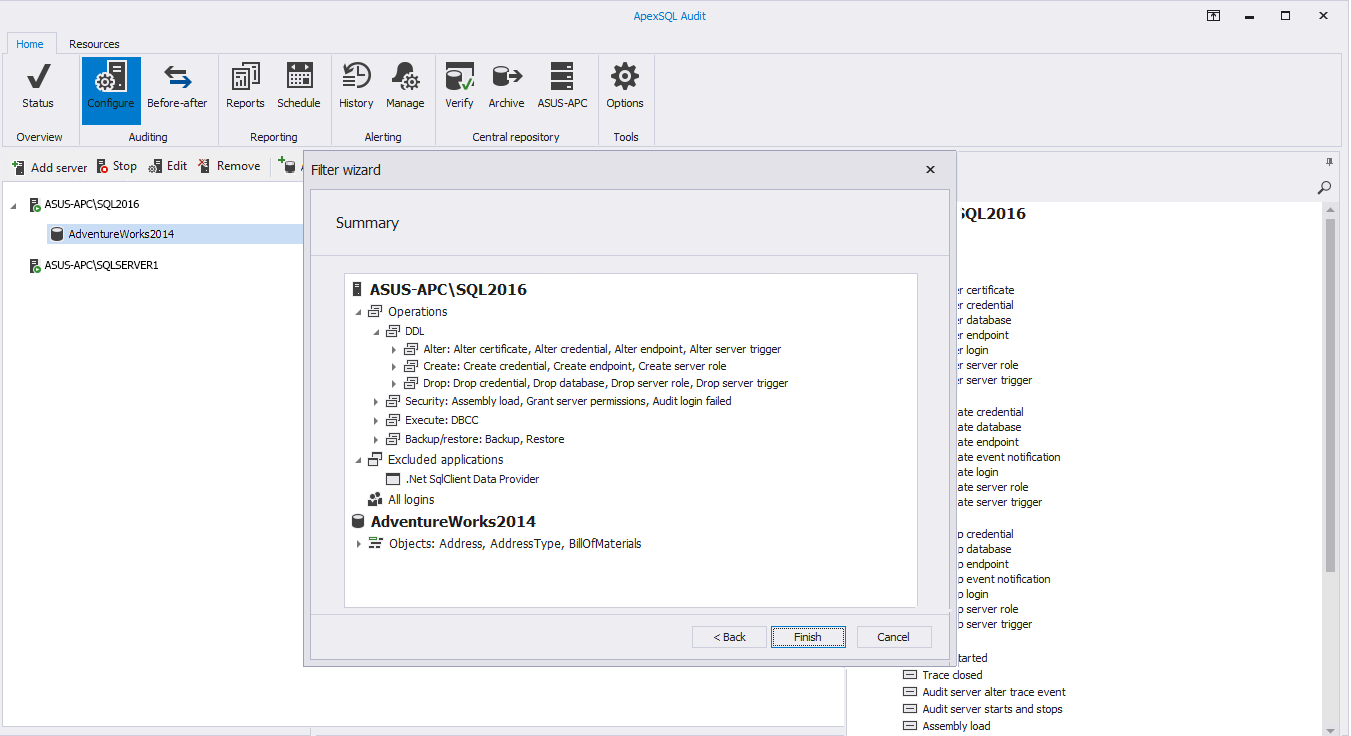Image resolution: width=1351 pixels, height=736 pixels.
Task: Switch to the Home tab
Action: click(30, 44)
